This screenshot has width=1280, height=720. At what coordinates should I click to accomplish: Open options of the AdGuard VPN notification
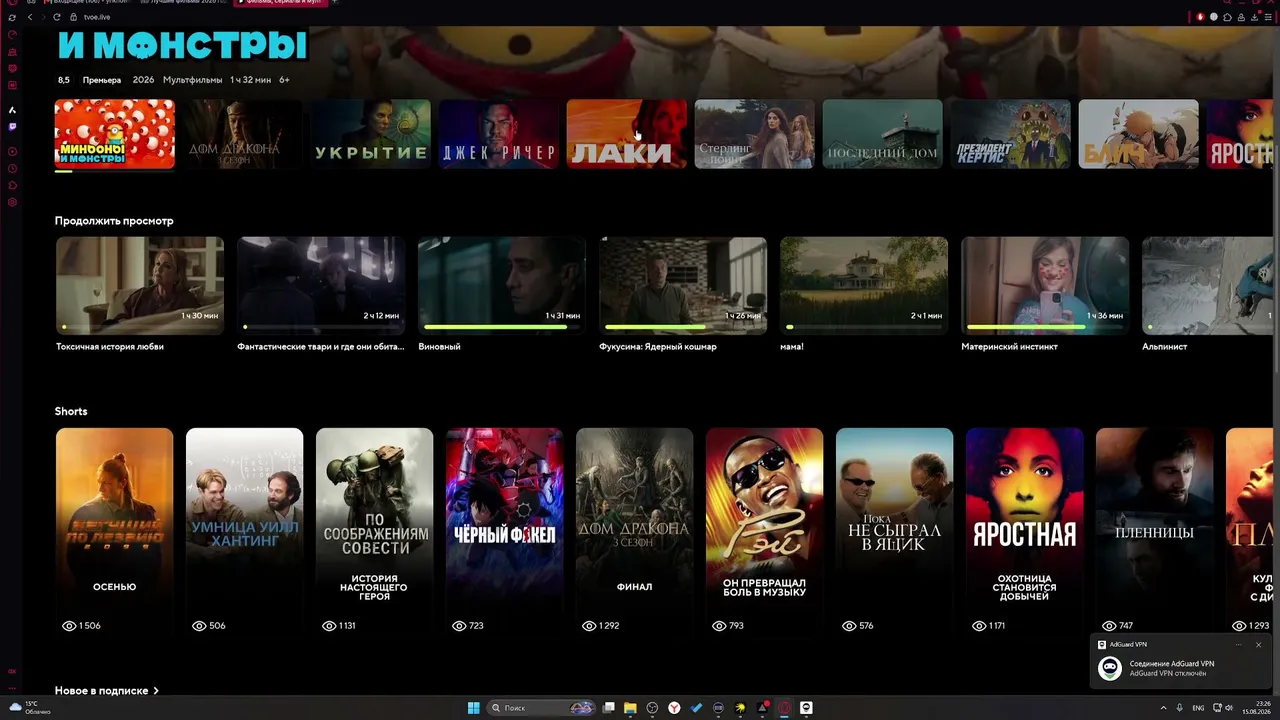pos(1238,645)
